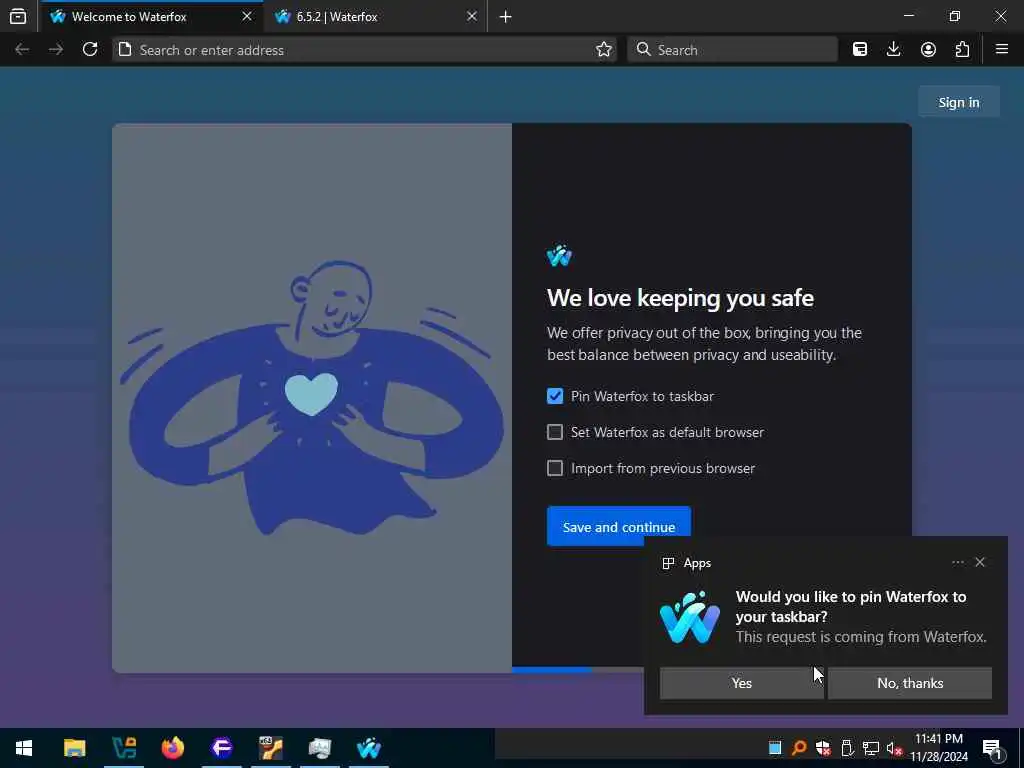Open the hamburger application menu

[x=1002, y=50]
